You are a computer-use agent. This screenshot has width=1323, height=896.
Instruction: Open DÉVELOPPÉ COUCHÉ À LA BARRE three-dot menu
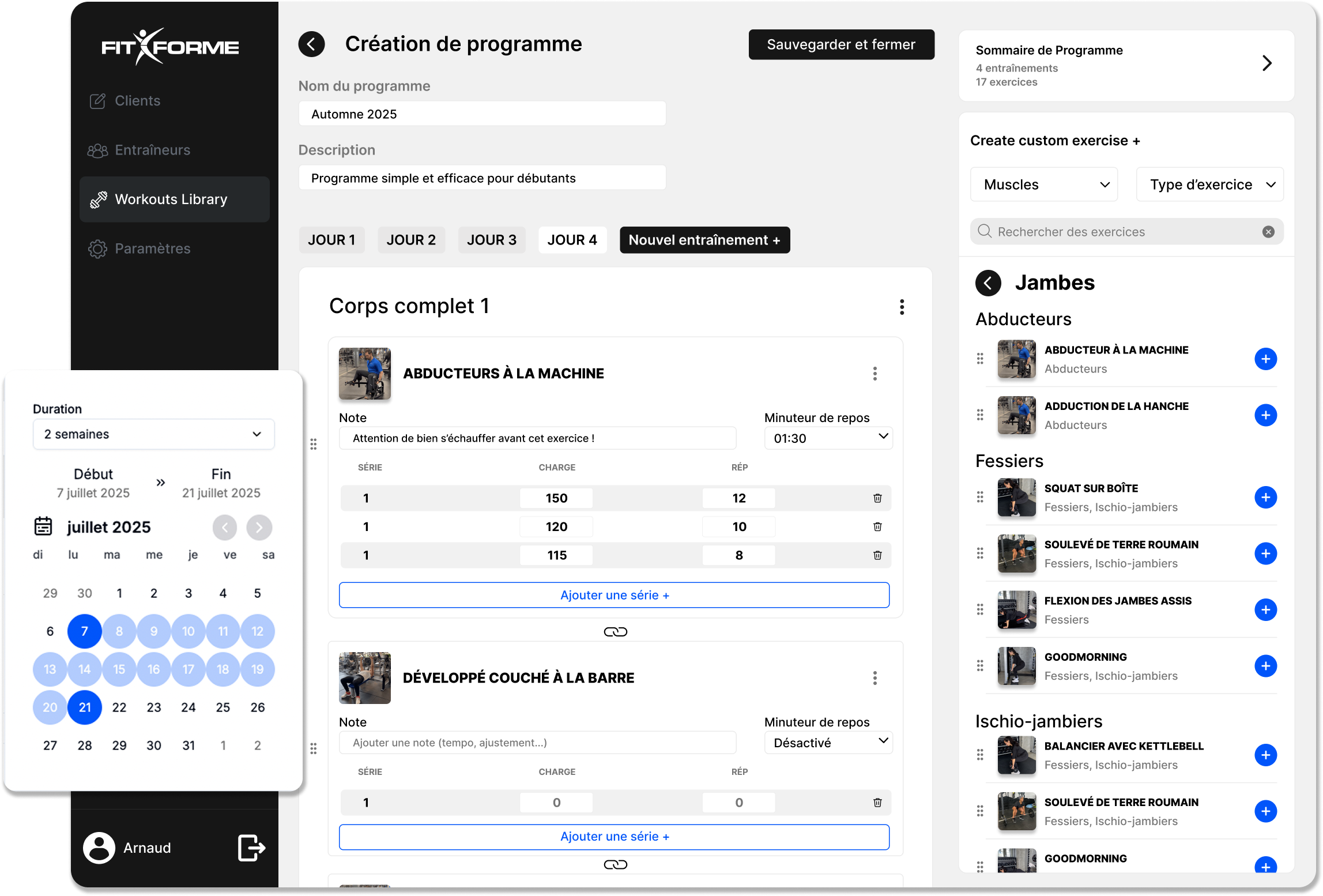[875, 678]
